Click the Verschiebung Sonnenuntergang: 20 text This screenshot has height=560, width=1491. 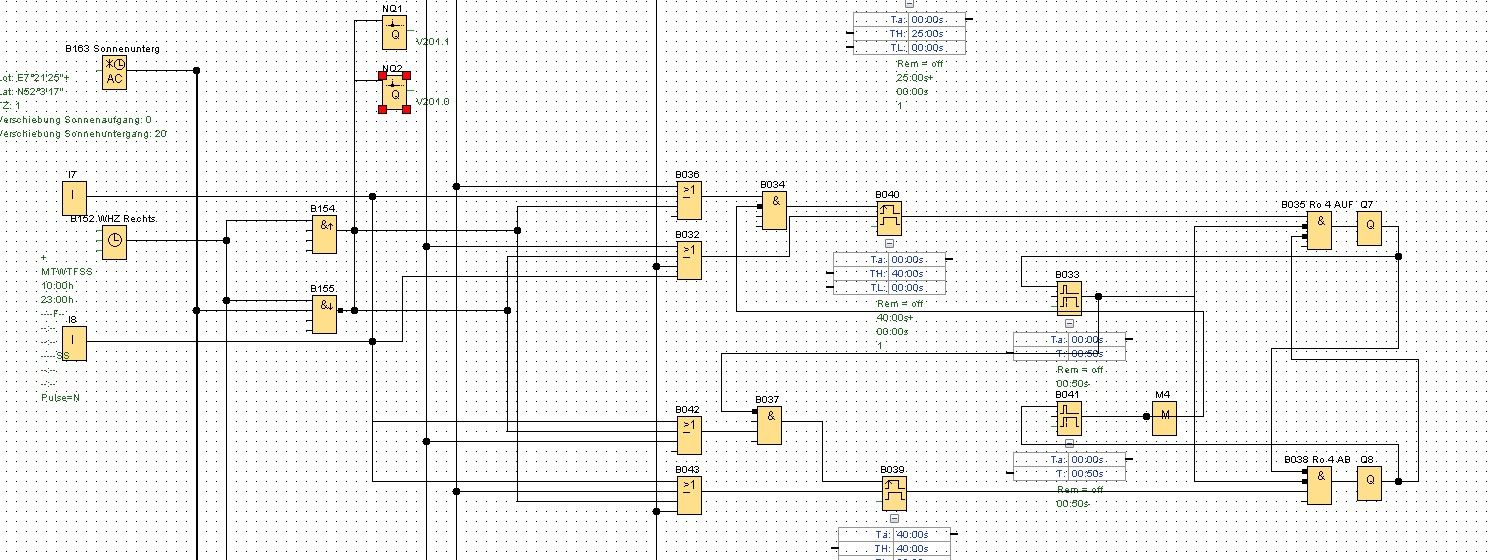point(83,133)
